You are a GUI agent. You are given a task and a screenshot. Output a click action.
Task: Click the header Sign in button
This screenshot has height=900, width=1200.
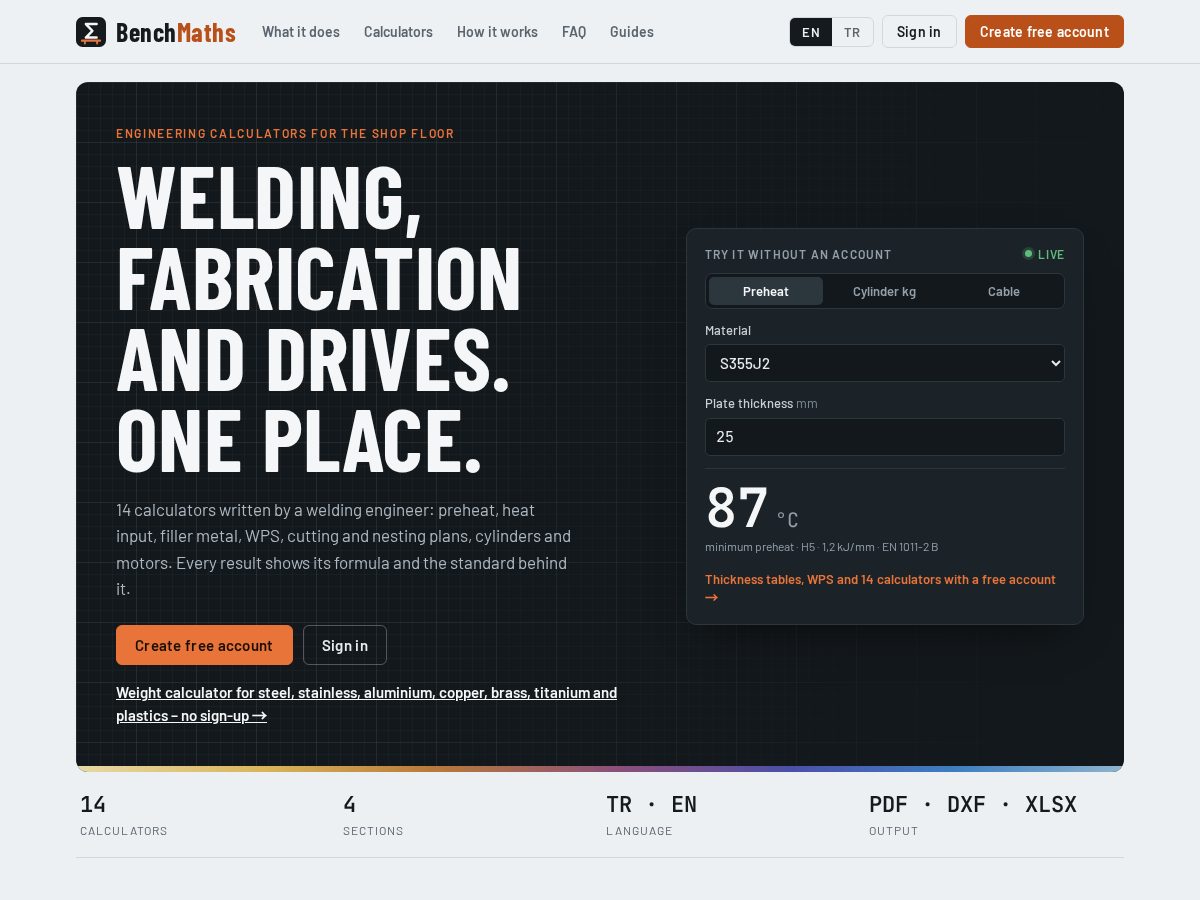point(919,32)
